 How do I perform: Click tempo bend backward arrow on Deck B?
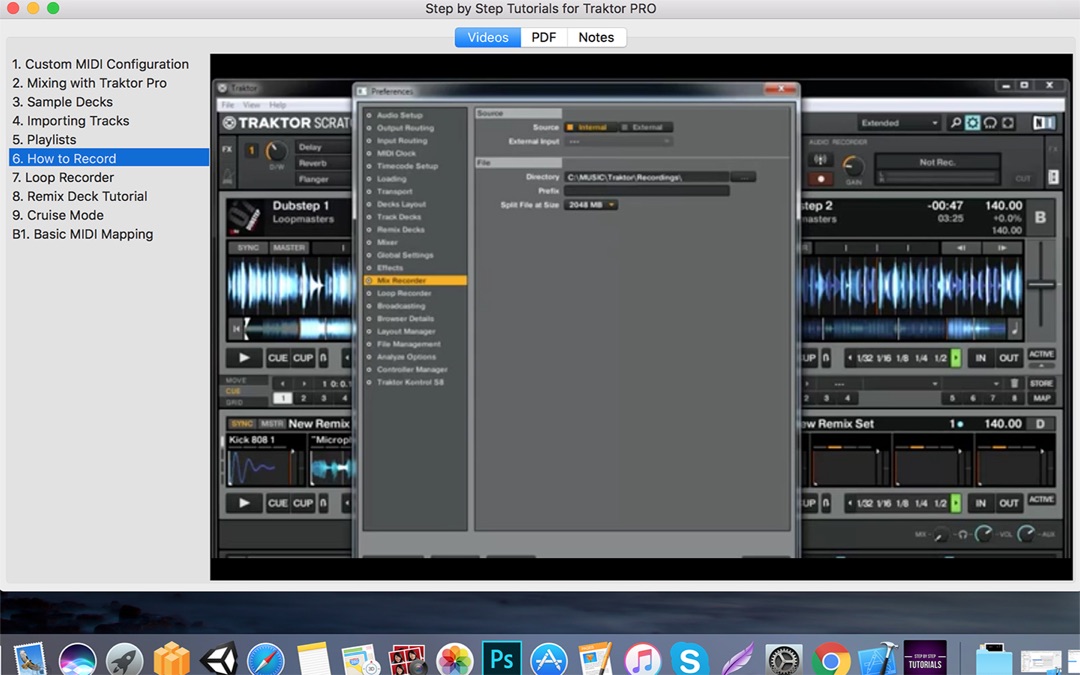tap(961, 247)
